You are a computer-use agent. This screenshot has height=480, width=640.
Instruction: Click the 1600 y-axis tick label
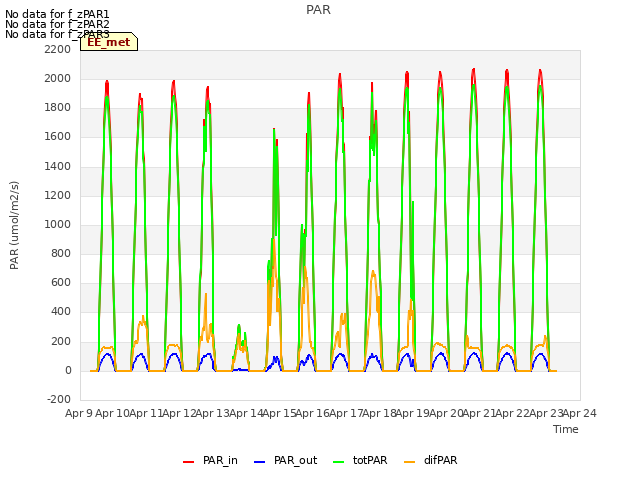pyautogui.click(x=58, y=137)
